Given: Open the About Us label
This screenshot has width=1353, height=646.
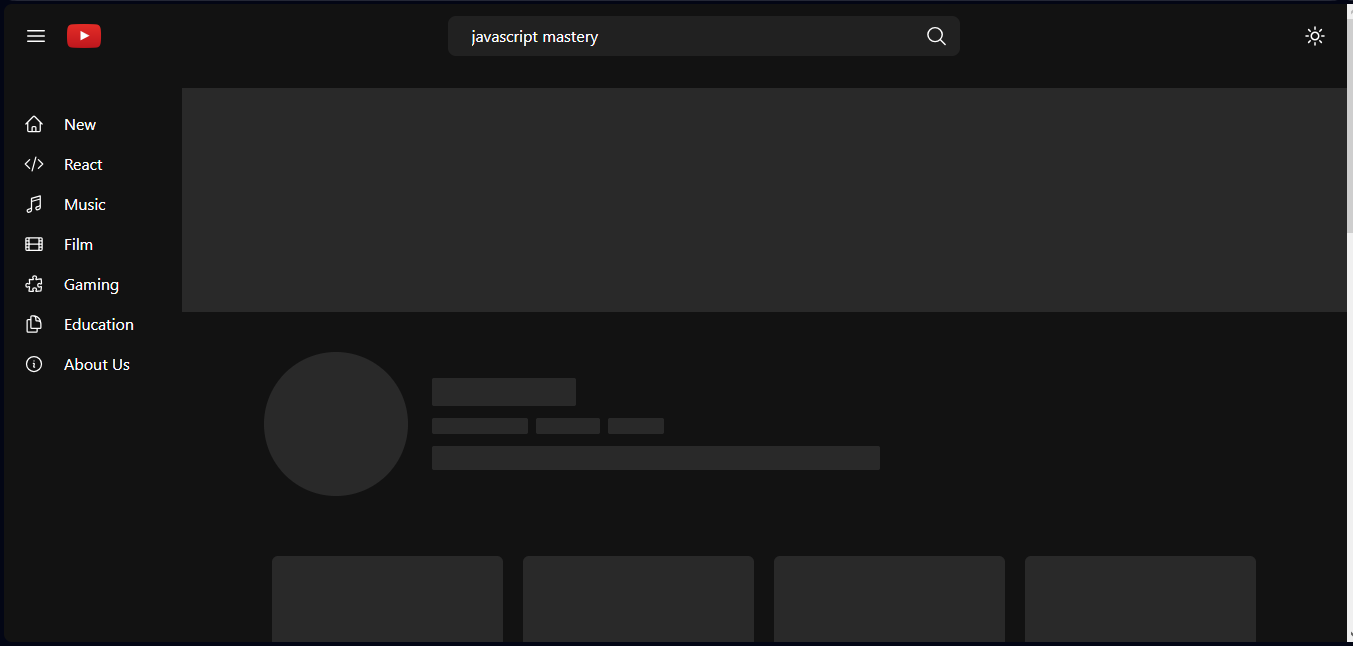Looking at the screenshot, I should [97, 364].
